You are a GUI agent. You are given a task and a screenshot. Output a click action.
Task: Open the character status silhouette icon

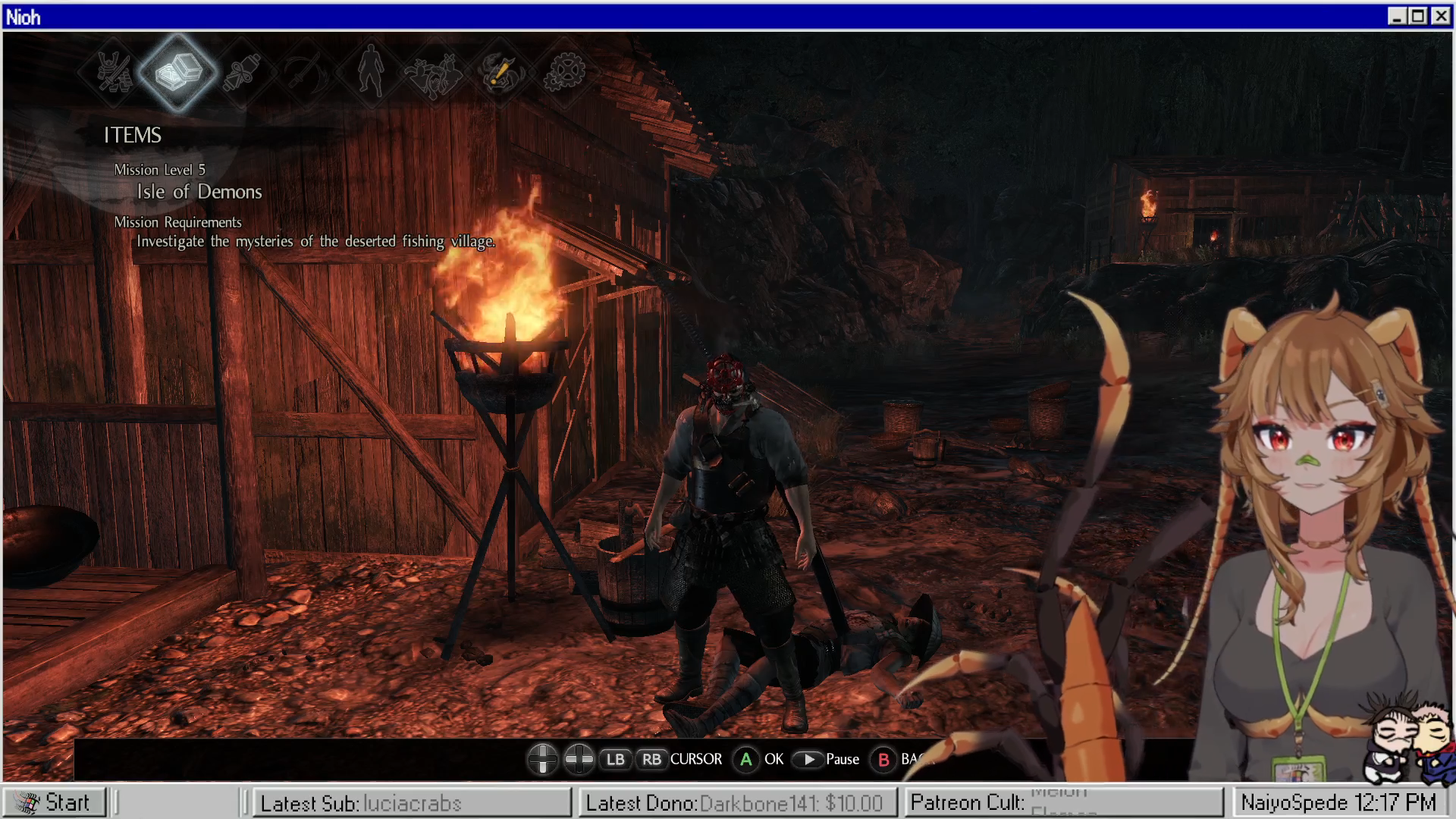371,73
